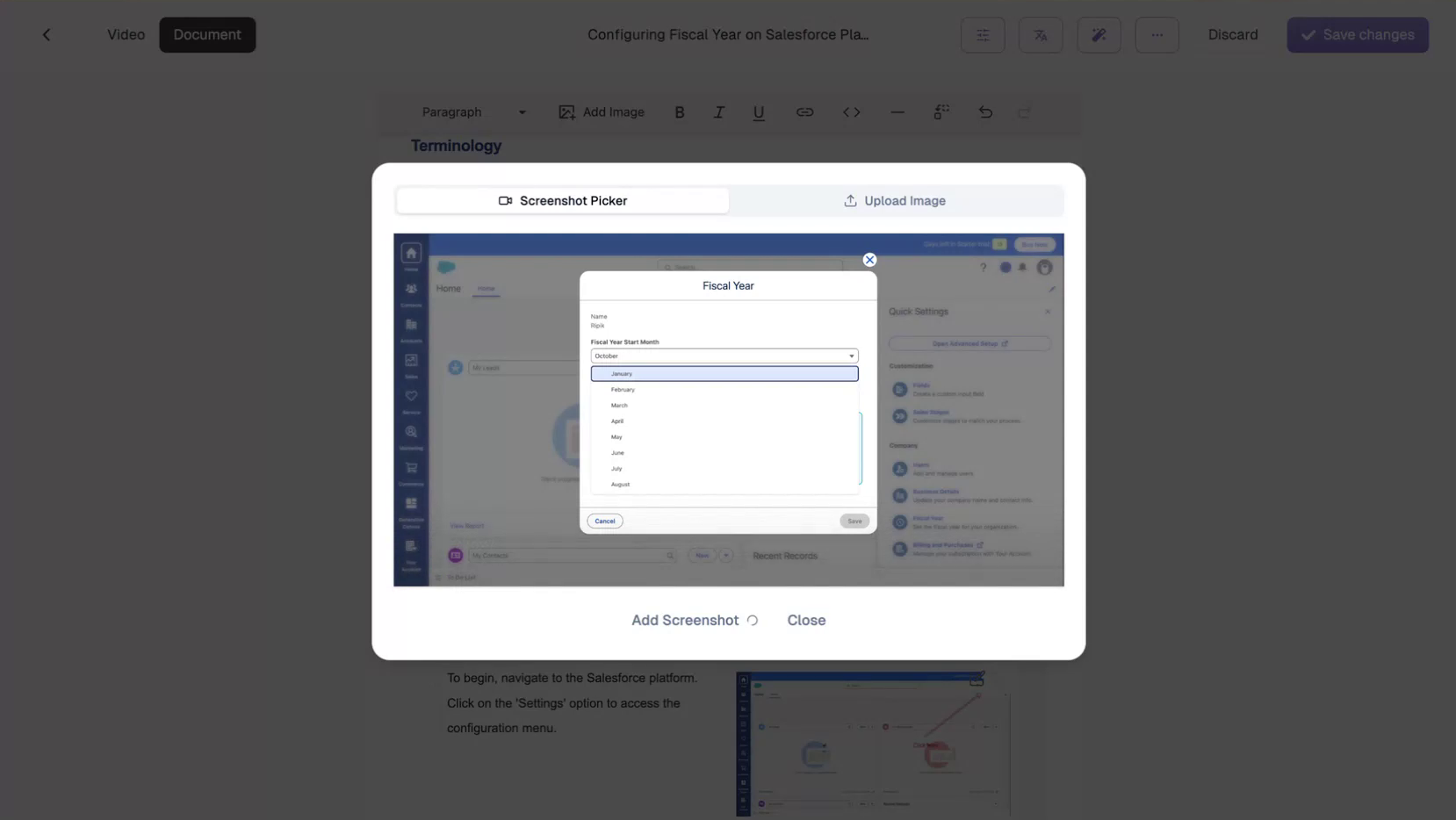Go back using the arrow icon
1456x820 pixels.
47,34
